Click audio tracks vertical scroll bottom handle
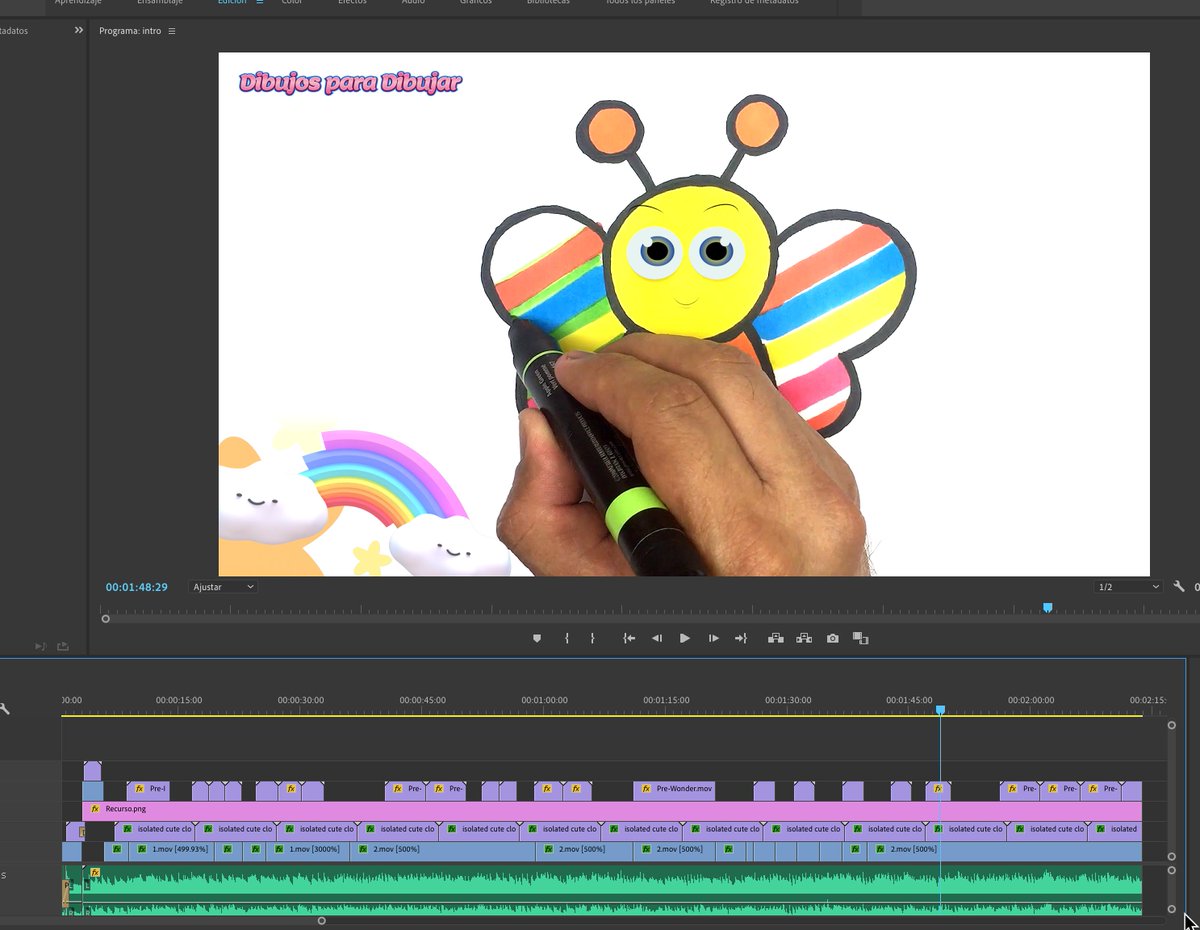Screen dimensions: 1200x930 1172,909
